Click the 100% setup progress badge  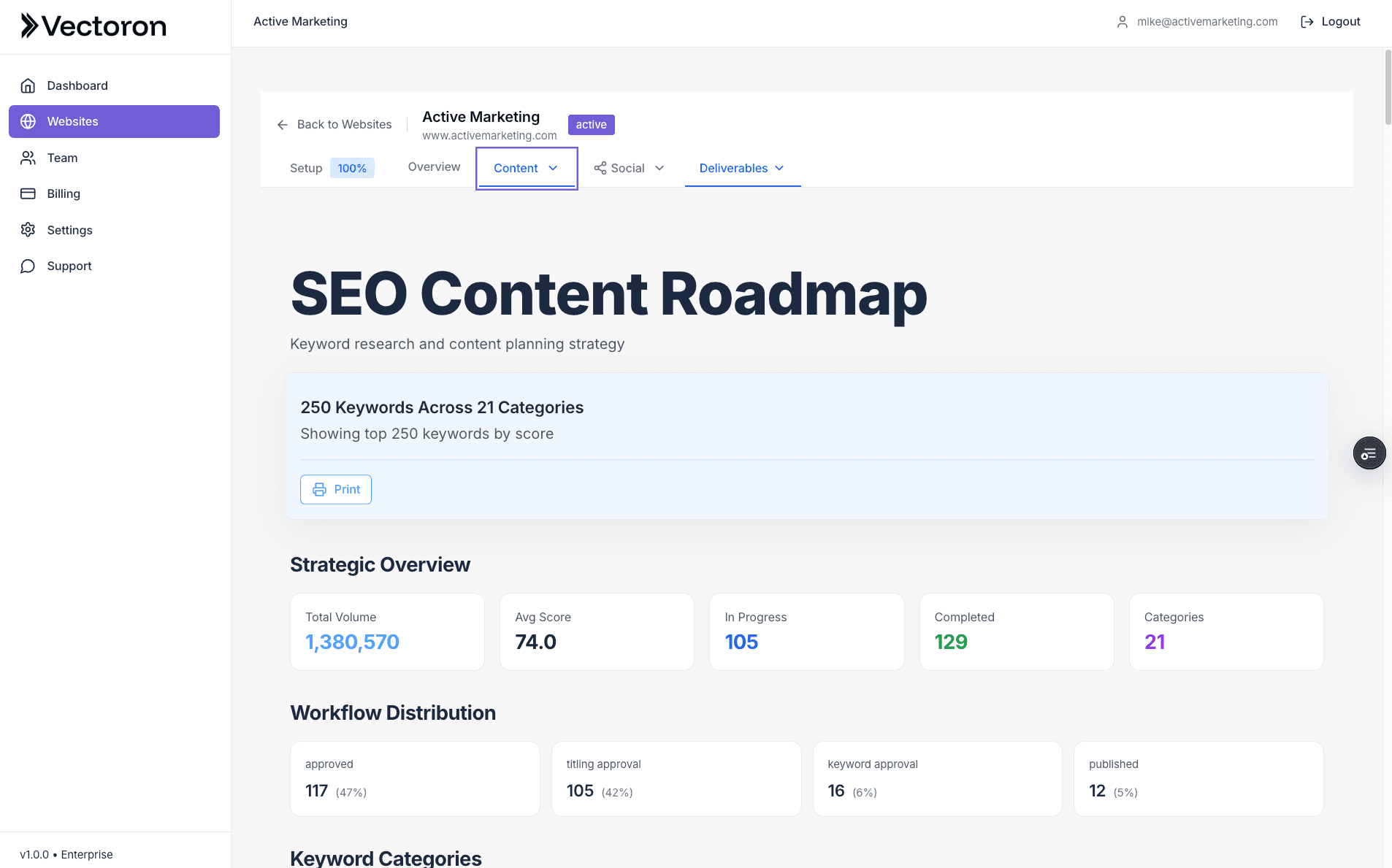(351, 168)
